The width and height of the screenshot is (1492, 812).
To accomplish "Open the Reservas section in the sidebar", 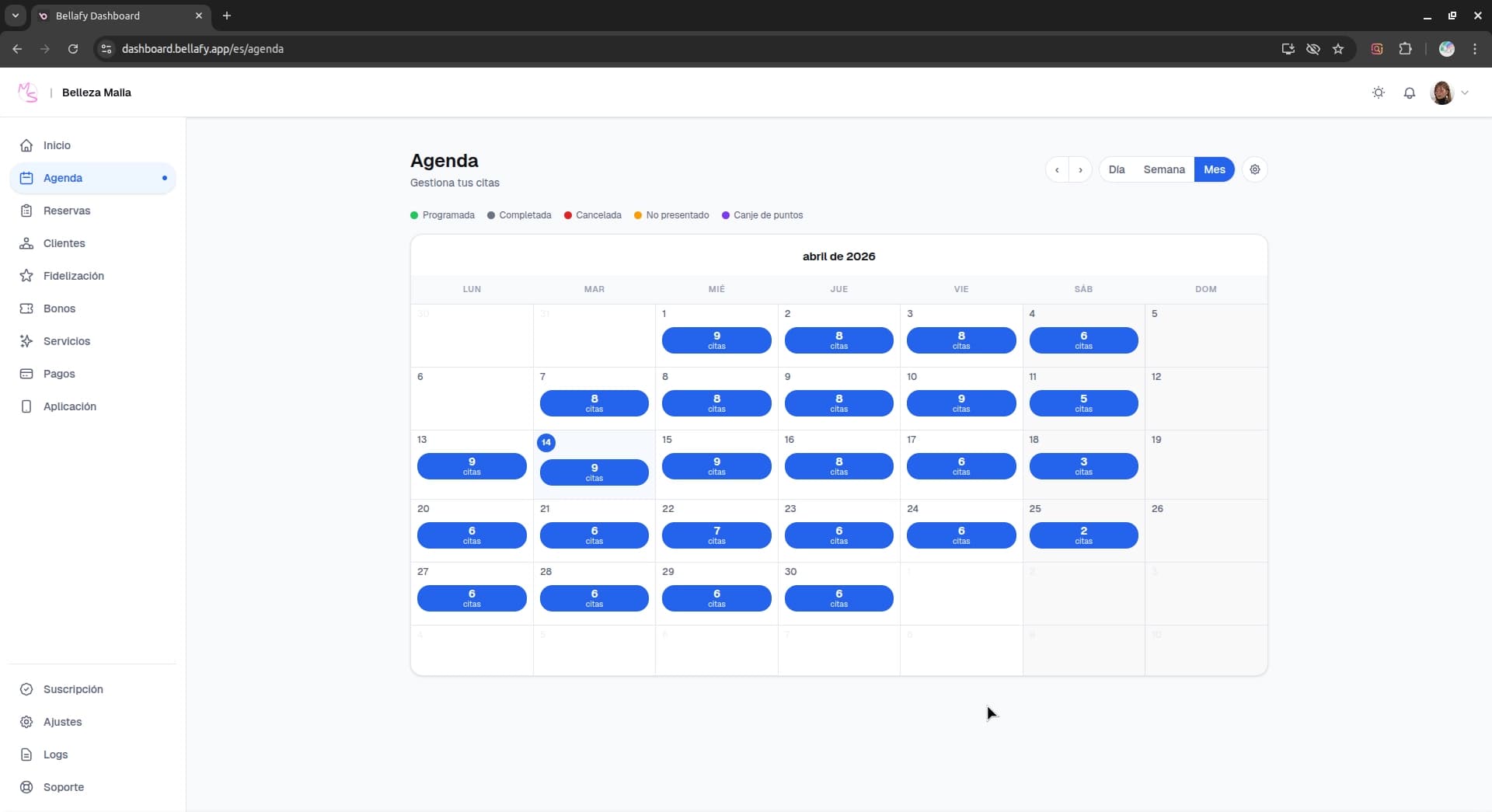I will [x=66, y=210].
